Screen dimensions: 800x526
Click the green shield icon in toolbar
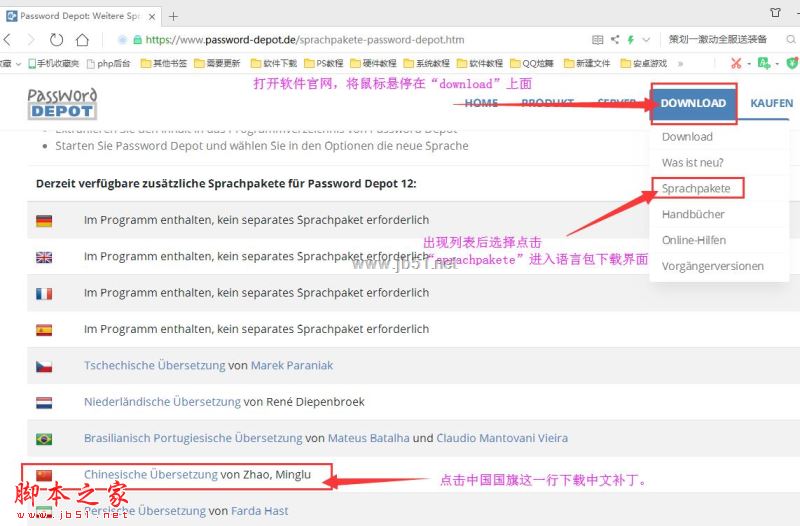coord(792,63)
